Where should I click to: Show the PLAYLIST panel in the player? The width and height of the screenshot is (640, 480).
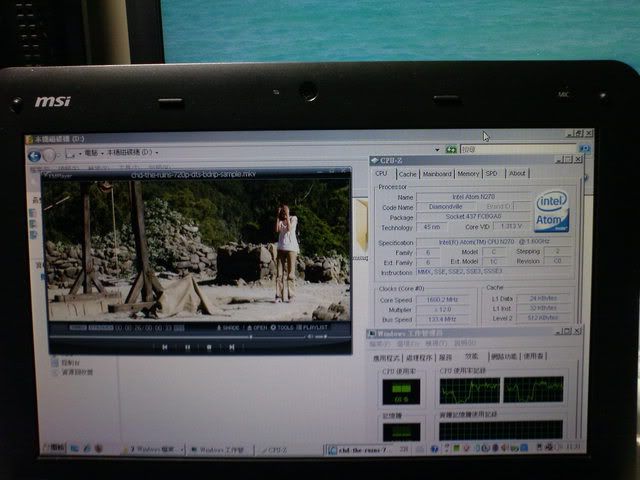(313, 327)
